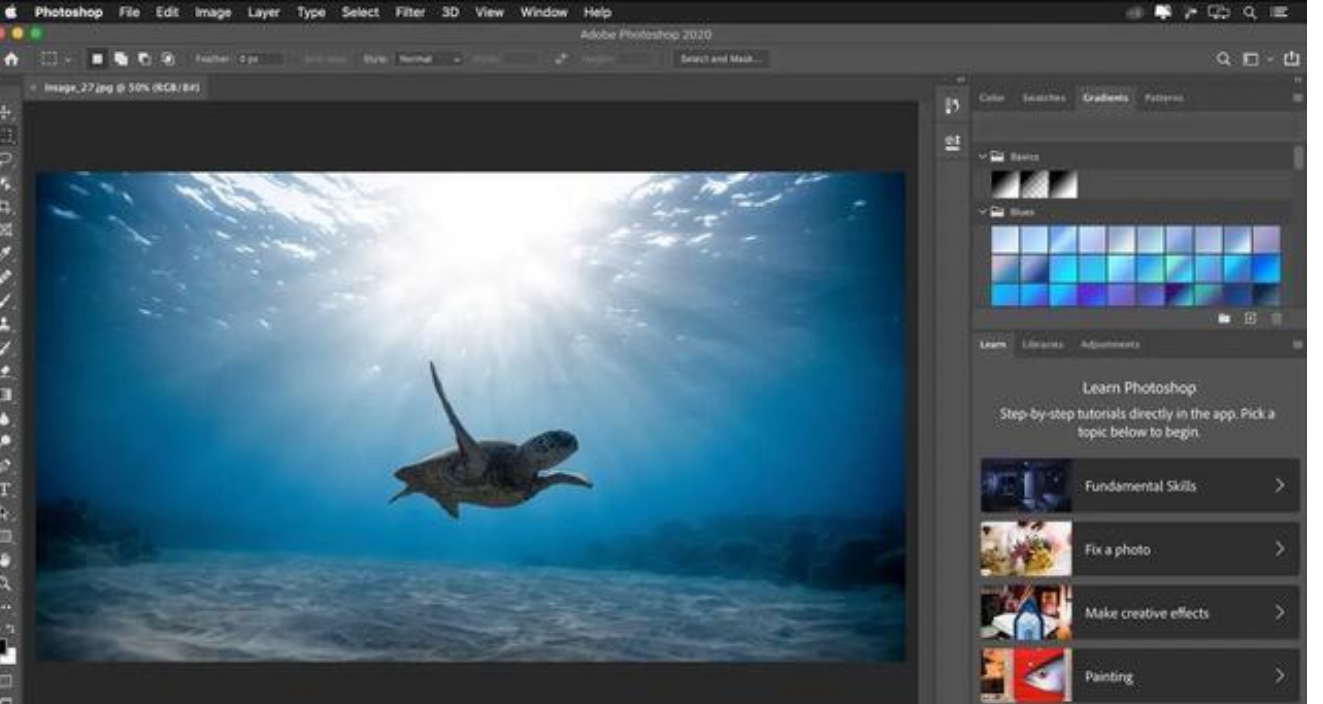Select the Zoom tool in toolbar

6,583
